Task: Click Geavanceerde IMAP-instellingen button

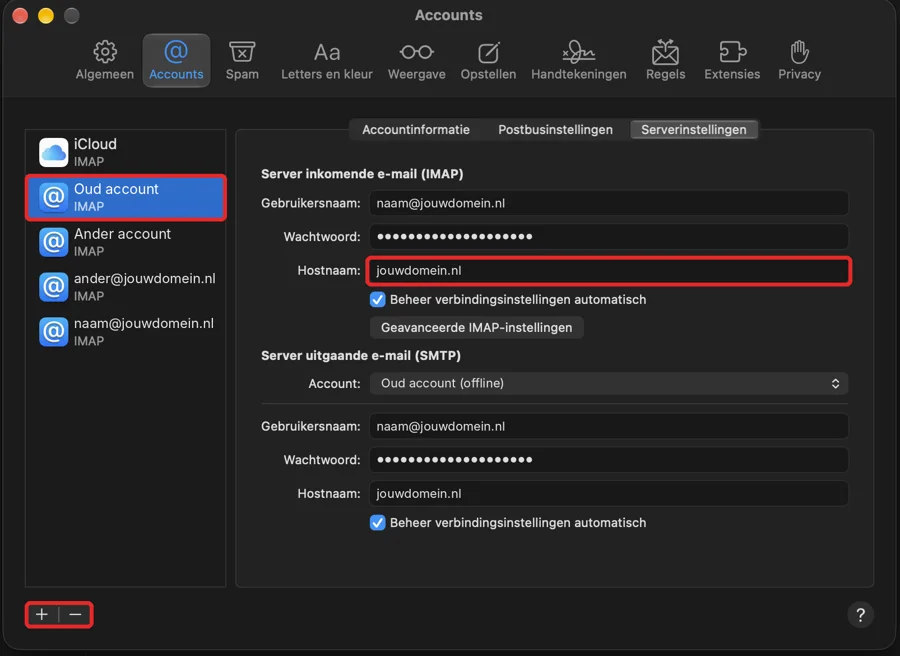Action: pos(476,328)
